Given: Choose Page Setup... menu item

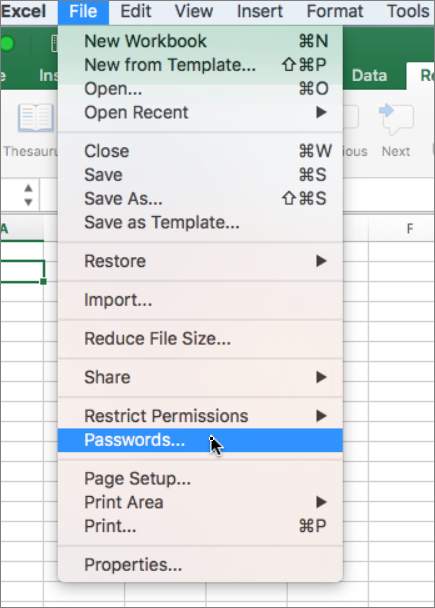Looking at the screenshot, I should pyautogui.click(x=200, y=478).
